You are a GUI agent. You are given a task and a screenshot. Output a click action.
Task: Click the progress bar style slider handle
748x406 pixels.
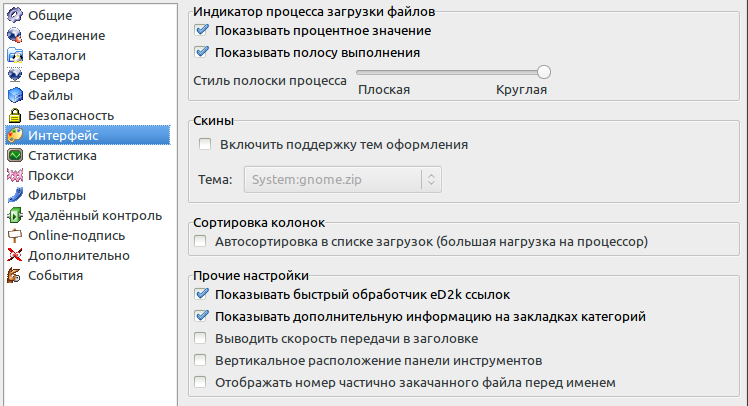tap(543, 72)
